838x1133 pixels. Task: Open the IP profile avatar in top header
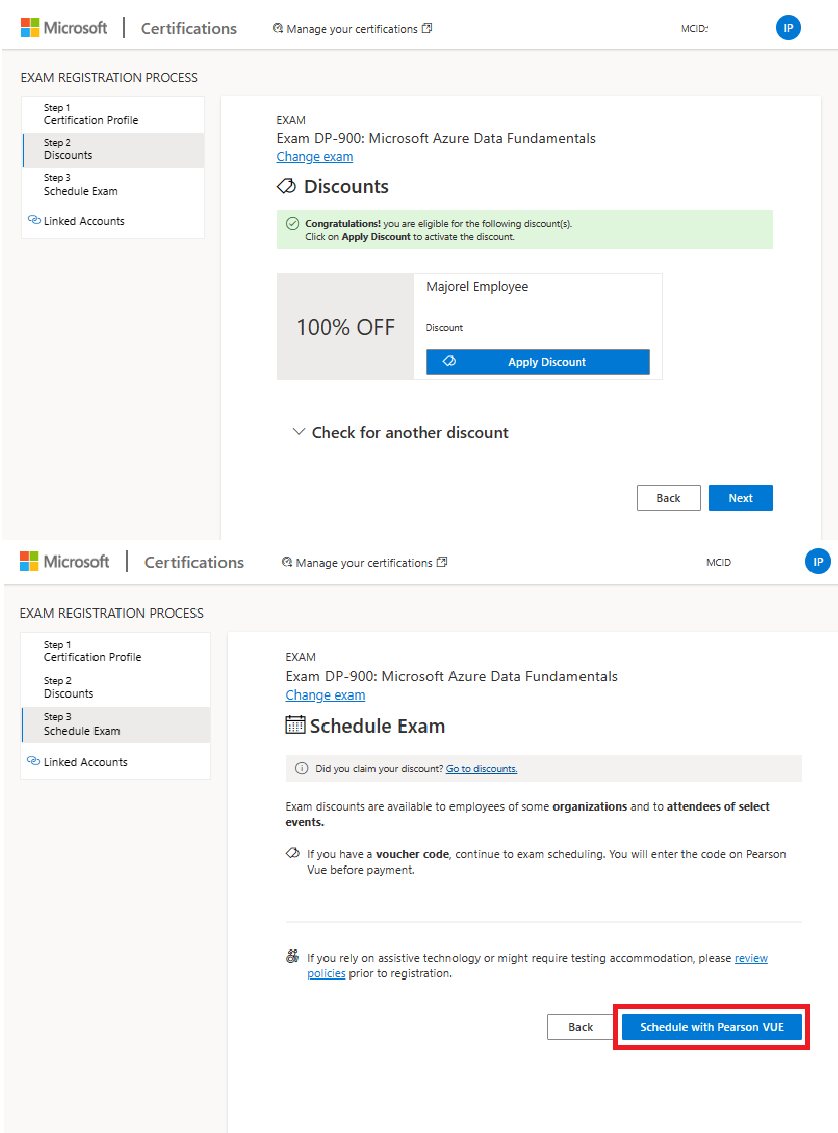point(788,28)
